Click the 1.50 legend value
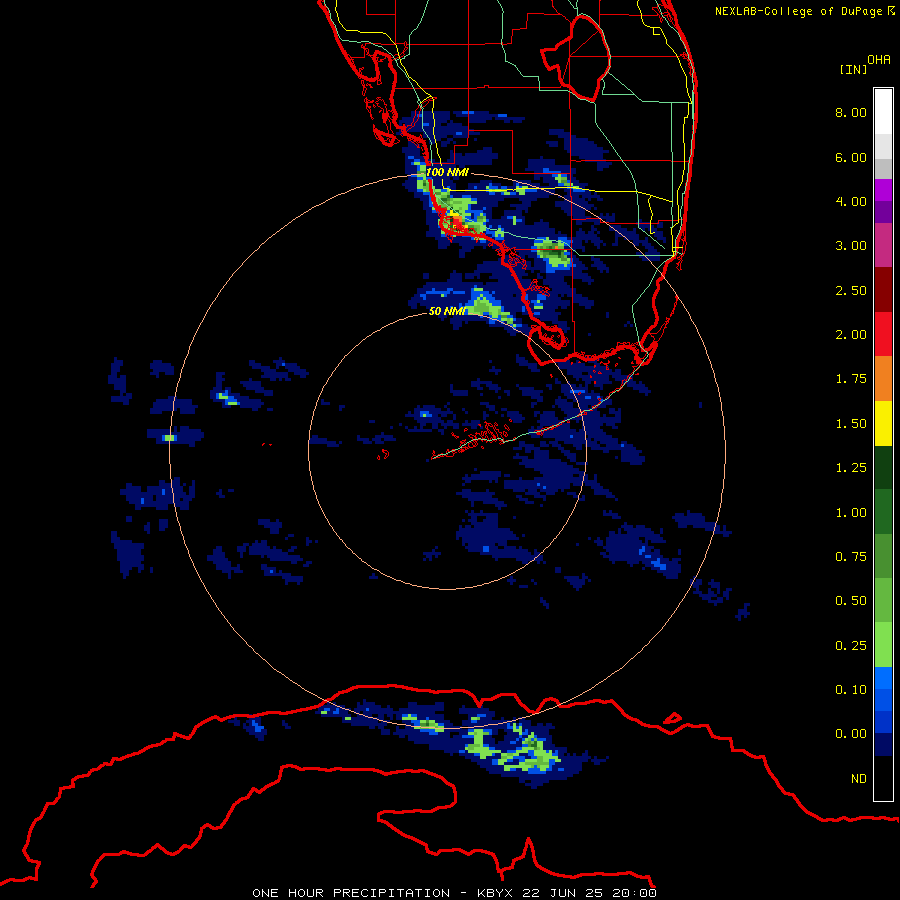 [851, 424]
